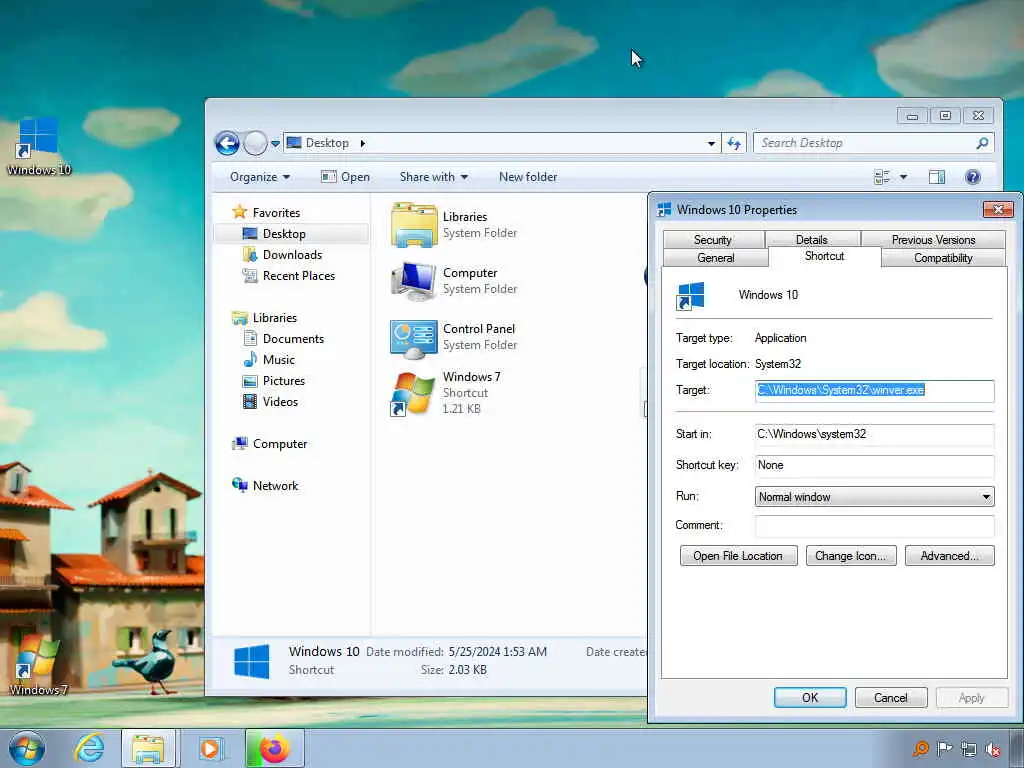Switch to the Previous Versions tab
The image size is (1024, 768).
933,239
